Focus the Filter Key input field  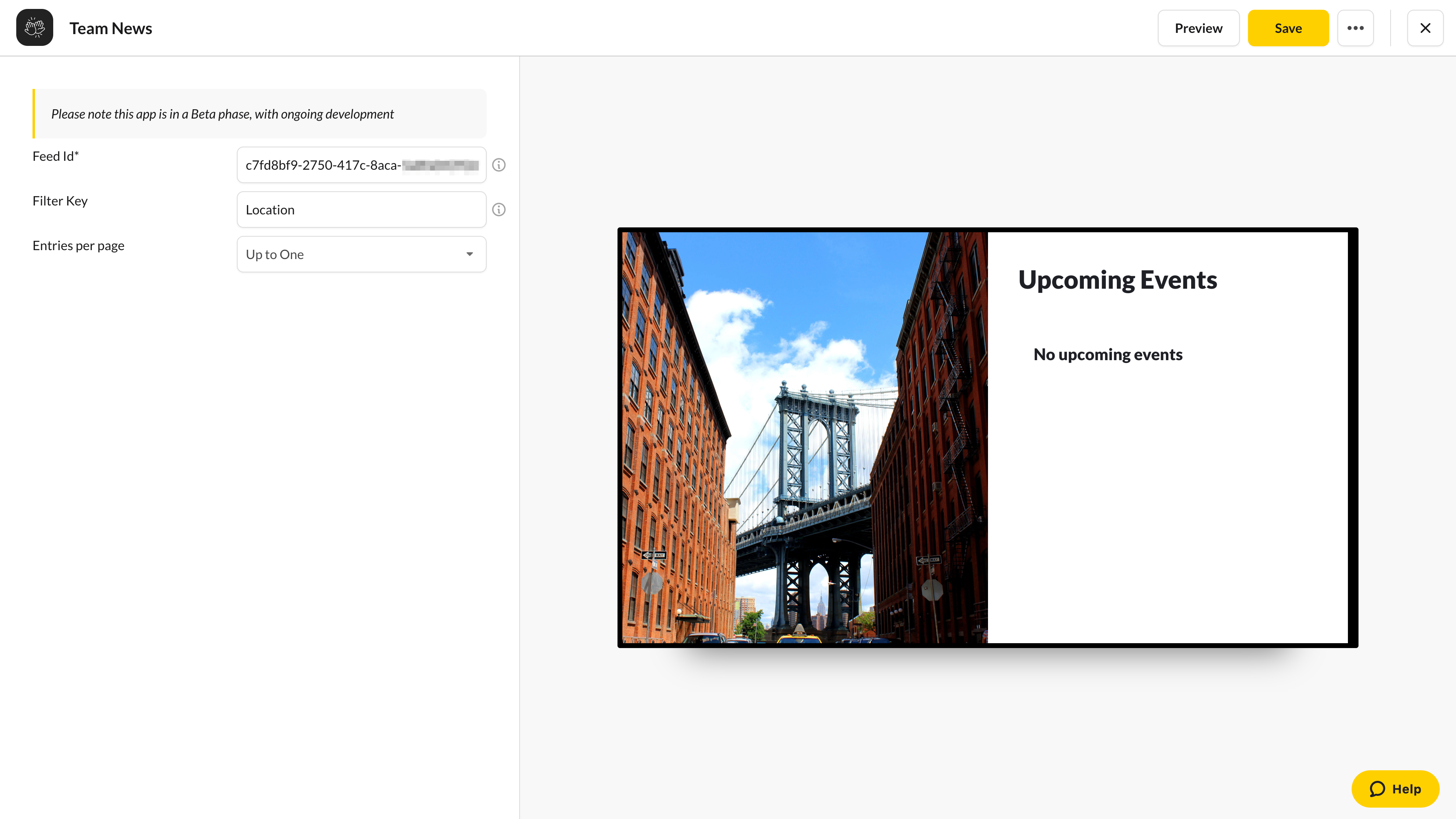361,210
